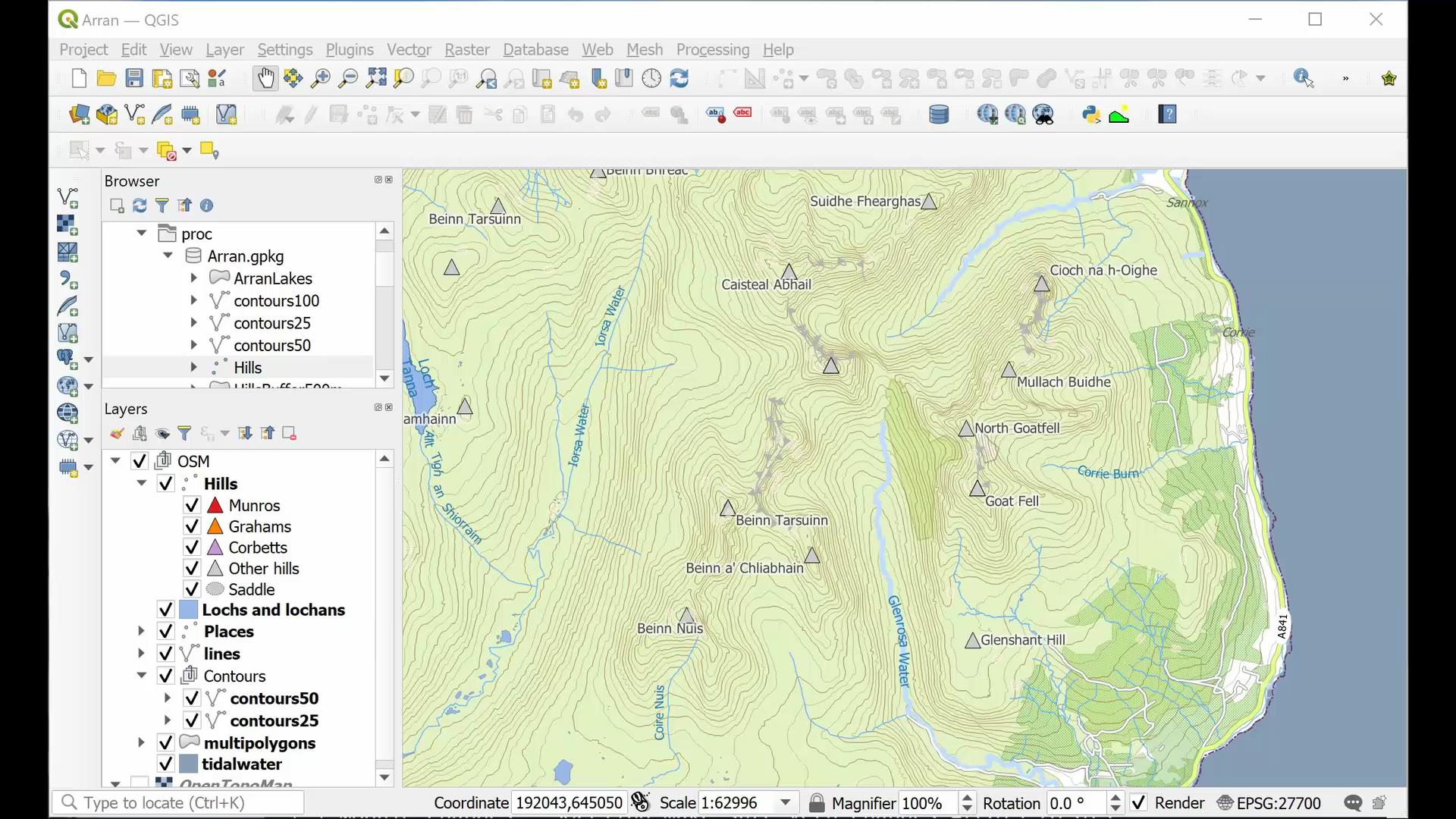Expand the Contours group

click(x=140, y=676)
